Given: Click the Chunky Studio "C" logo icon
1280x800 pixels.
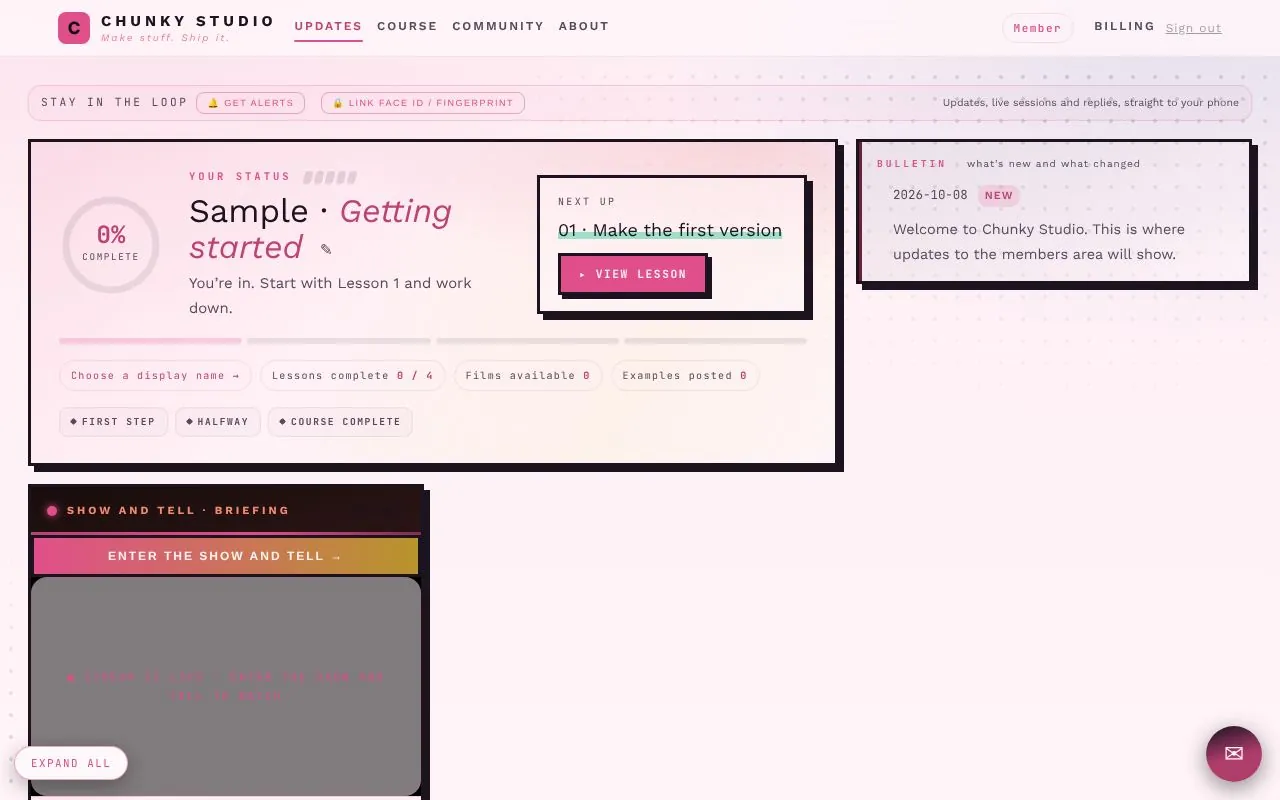Looking at the screenshot, I should point(74,28).
